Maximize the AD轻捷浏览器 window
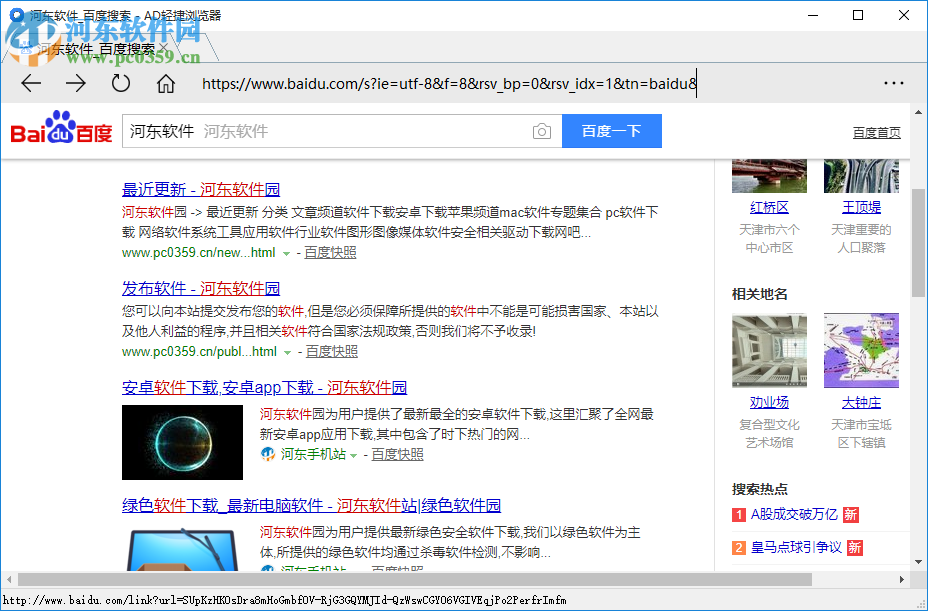The width and height of the screenshot is (928, 611). (x=858, y=15)
